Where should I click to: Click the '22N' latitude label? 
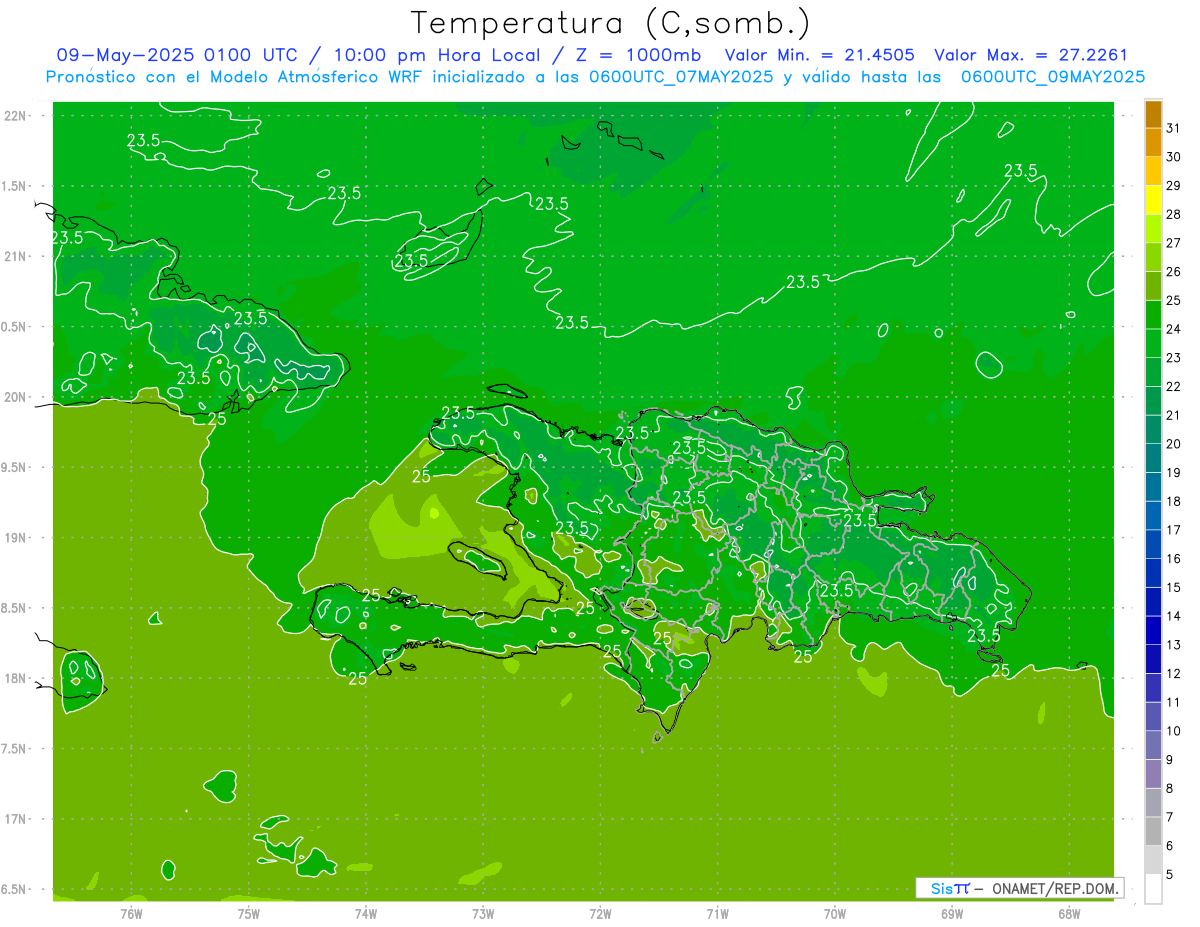coord(15,116)
